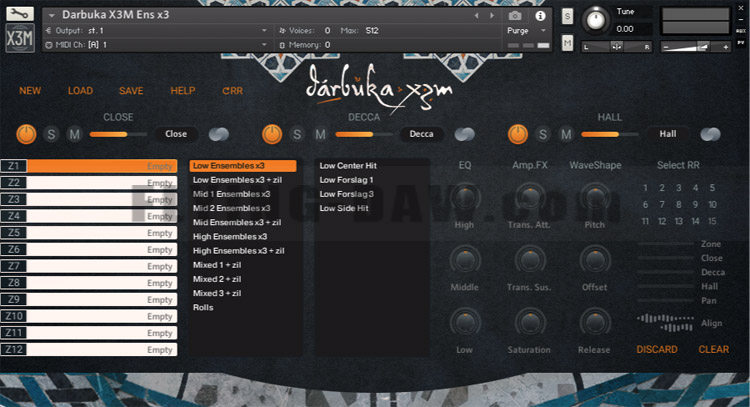The image size is (750, 407).
Task: Choose Low Forslag 1 articulation
Action: click(346, 180)
